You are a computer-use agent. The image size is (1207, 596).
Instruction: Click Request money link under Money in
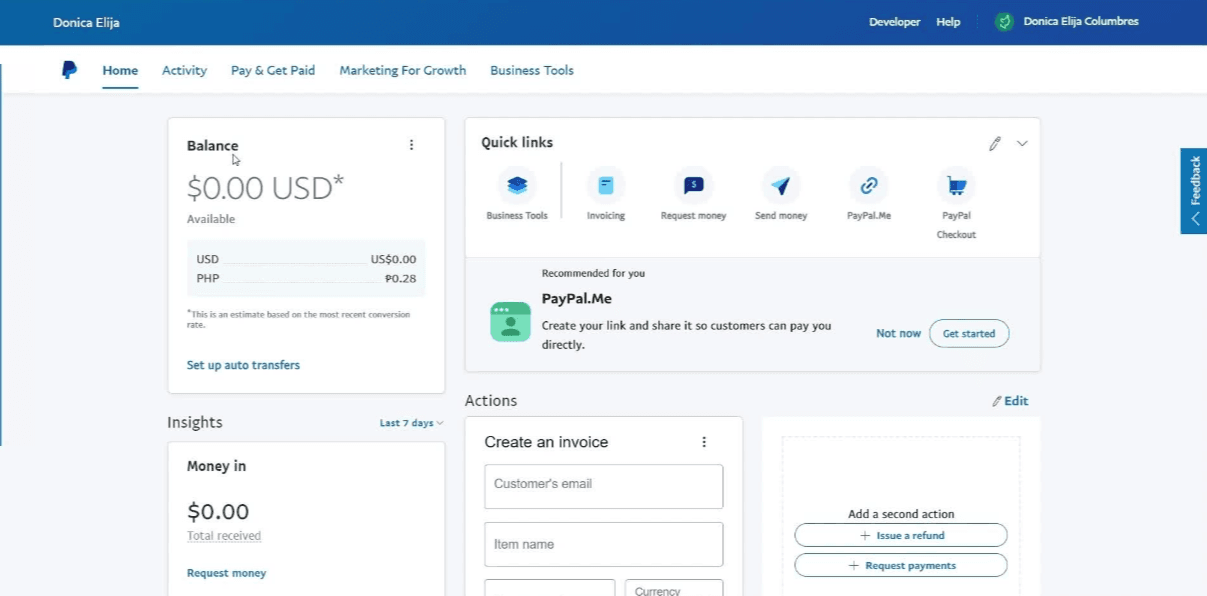tap(227, 573)
